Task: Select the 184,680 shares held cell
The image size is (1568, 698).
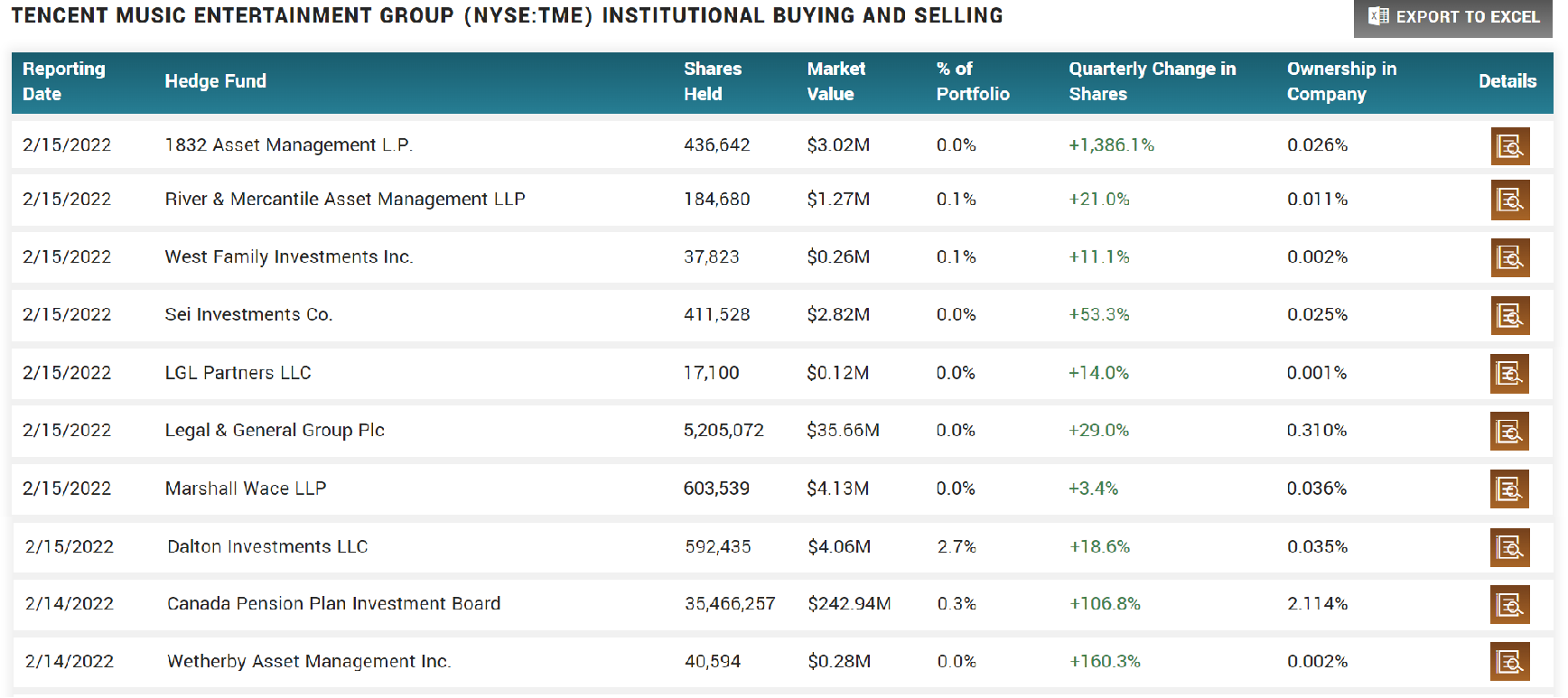Action: [x=716, y=200]
